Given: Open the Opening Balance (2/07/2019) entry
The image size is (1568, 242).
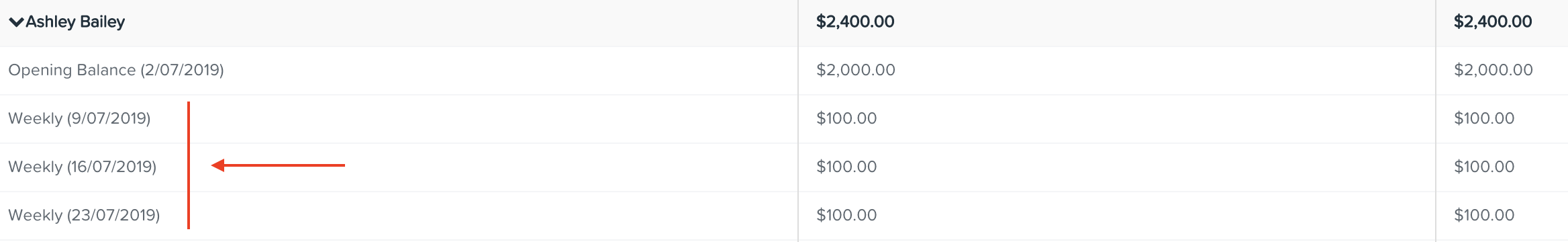Looking at the screenshot, I should pos(116,70).
